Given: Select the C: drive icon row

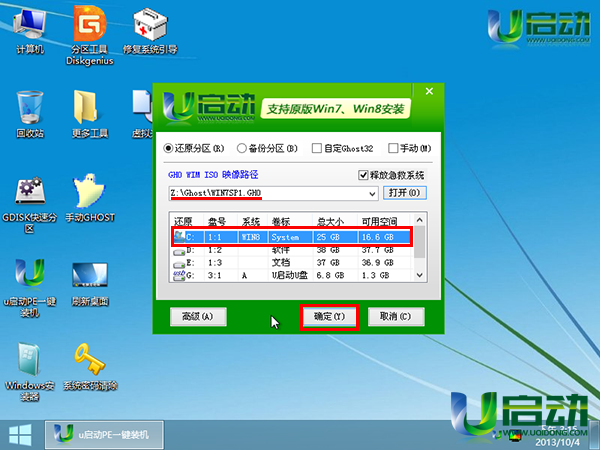Looking at the screenshot, I should click(x=292, y=237).
